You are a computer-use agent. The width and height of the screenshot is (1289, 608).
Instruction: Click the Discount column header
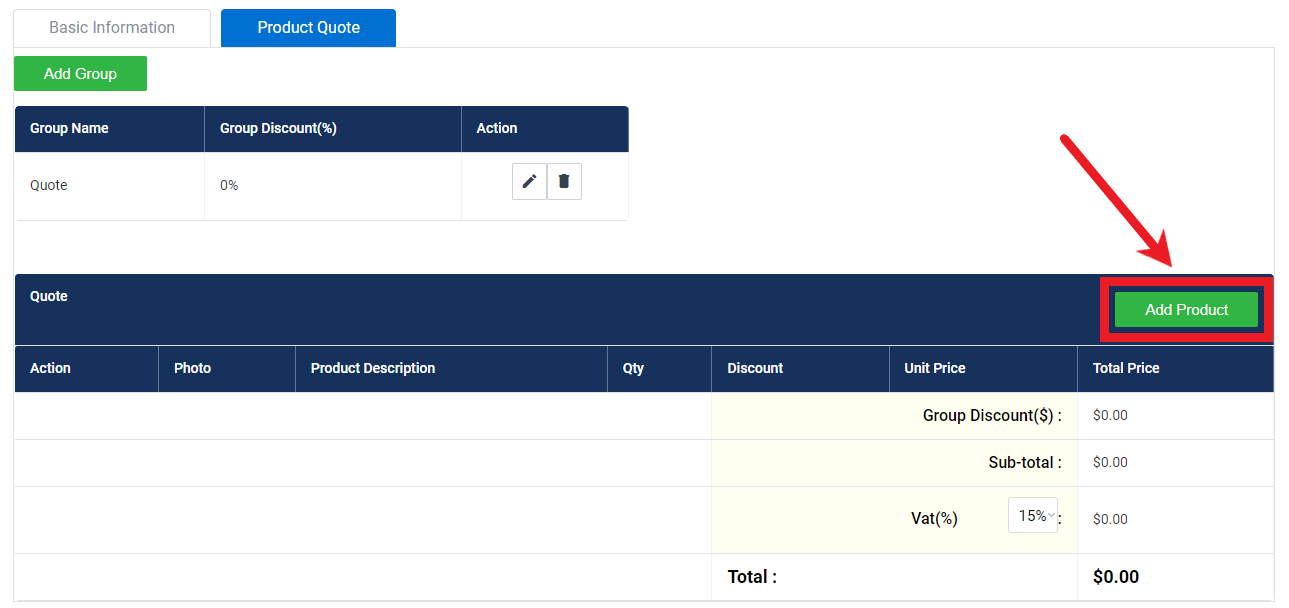tap(755, 368)
